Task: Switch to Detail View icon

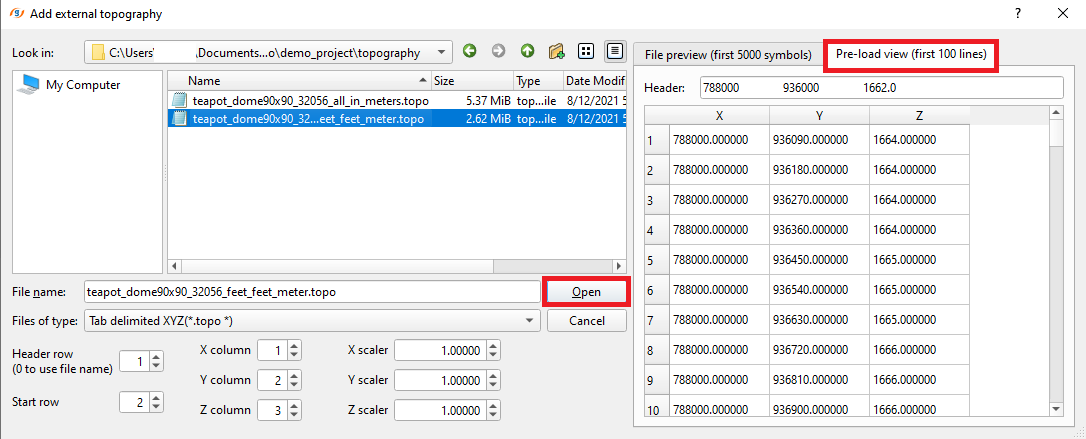Action: click(614, 51)
